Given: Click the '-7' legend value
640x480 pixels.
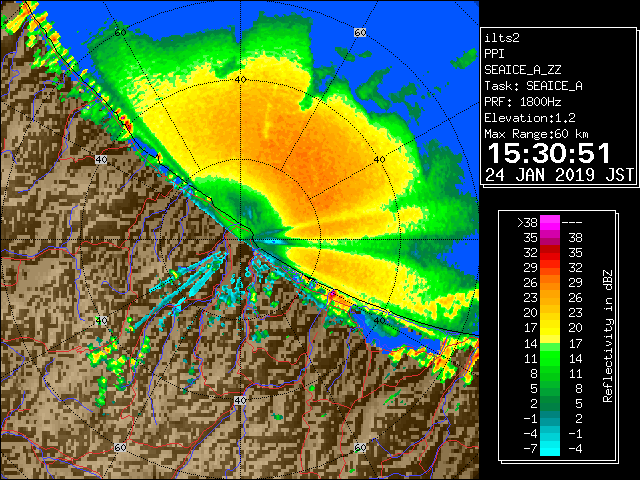Looking at the screenshot, I should coord(530,449).
